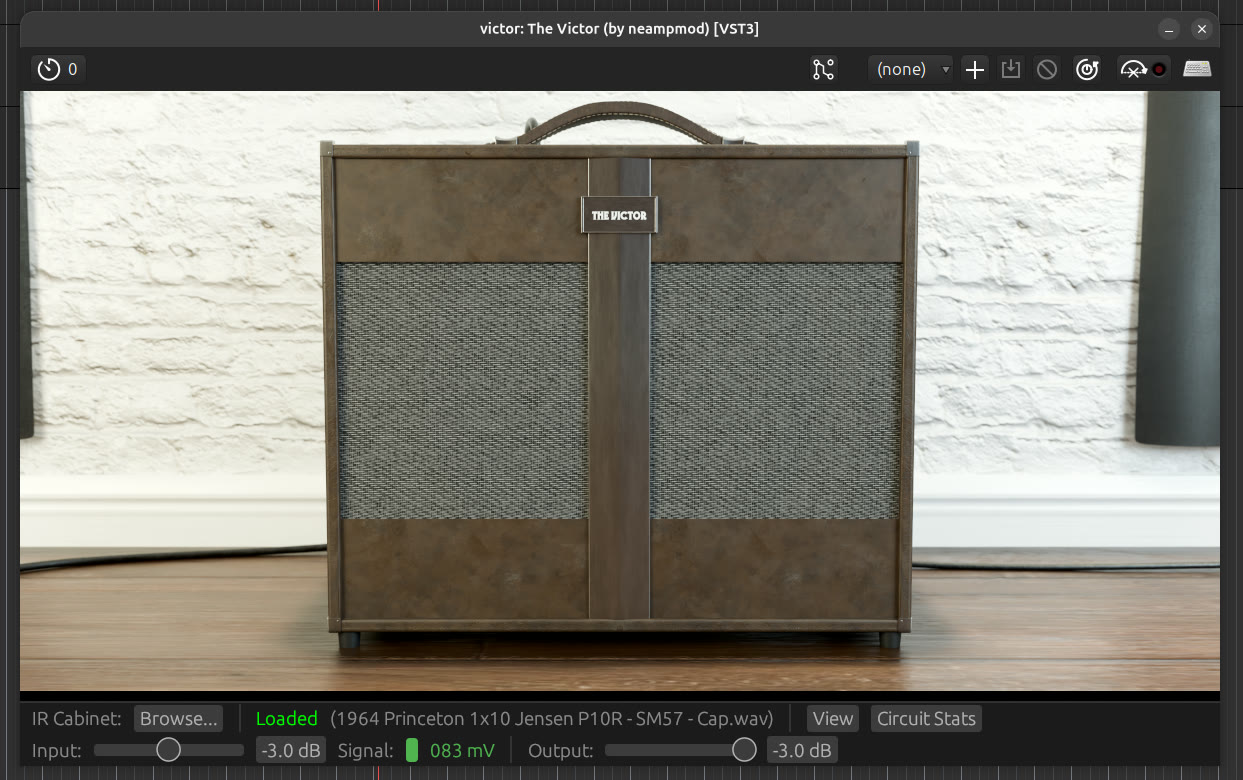This screenshot has height=780, width=1243.
Task: Click the save preset icon
Action: 1011,69
